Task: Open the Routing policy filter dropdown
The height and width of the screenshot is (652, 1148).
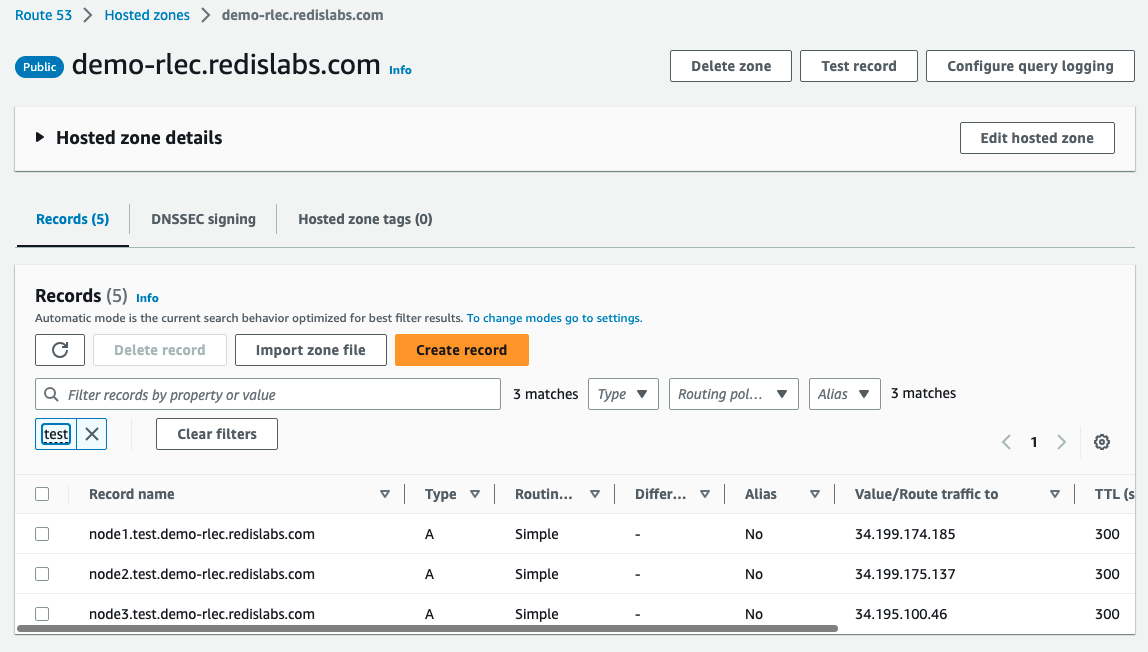Action: coord(733,394)
